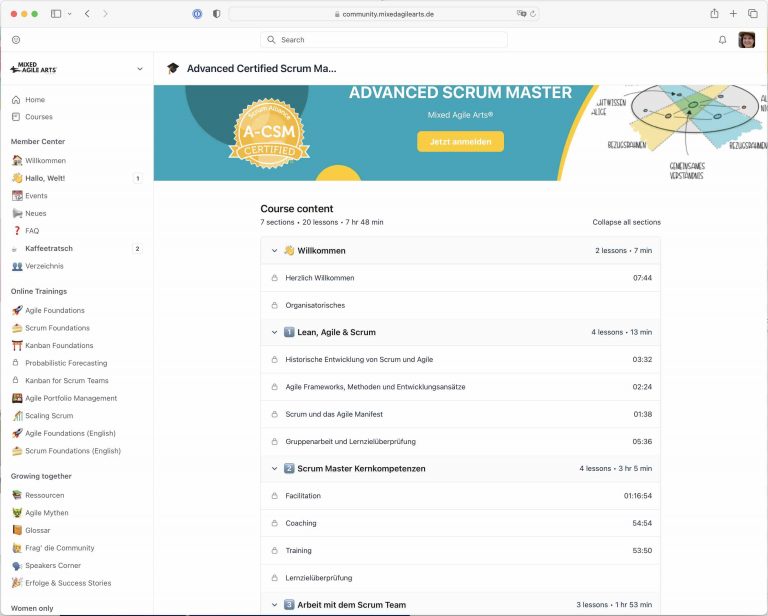Viewport: 768px width, 616px height.
Task: Open the Training lesson
Action: 460,550
